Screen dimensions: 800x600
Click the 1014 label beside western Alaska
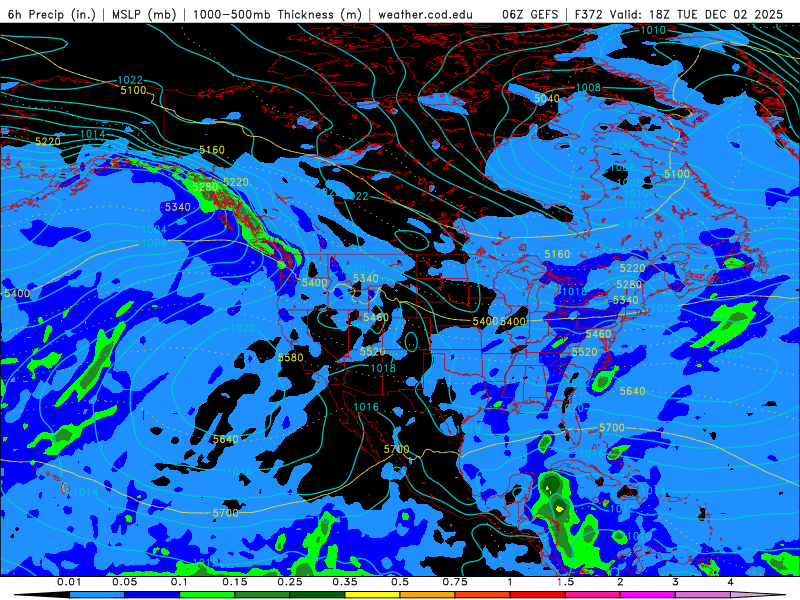[x=92, y=134]
